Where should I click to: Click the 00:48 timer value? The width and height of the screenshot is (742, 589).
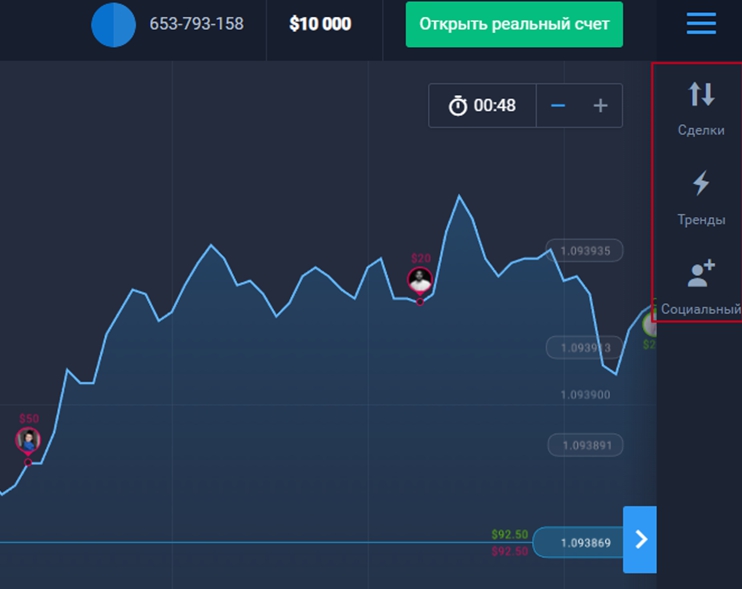click(495, 106)
